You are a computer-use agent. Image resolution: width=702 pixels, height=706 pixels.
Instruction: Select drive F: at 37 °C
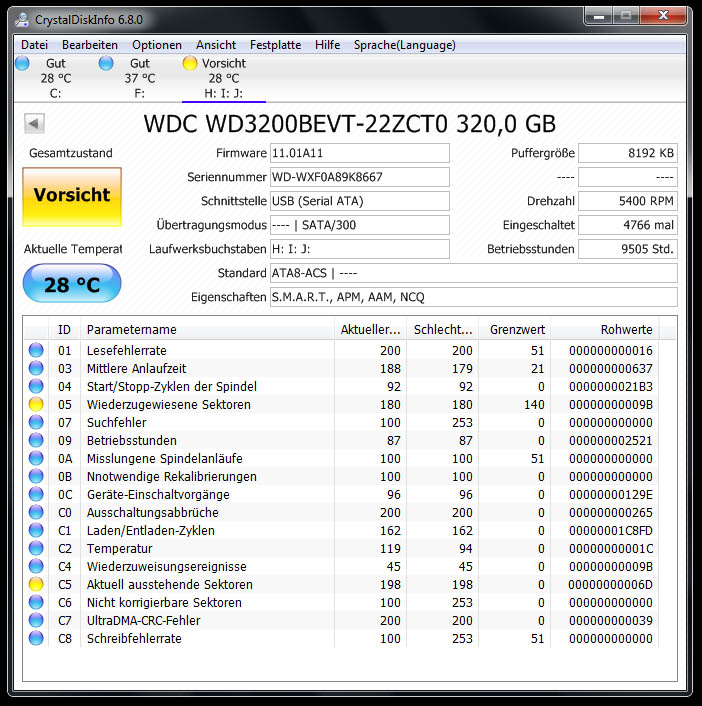pos(140,78)
